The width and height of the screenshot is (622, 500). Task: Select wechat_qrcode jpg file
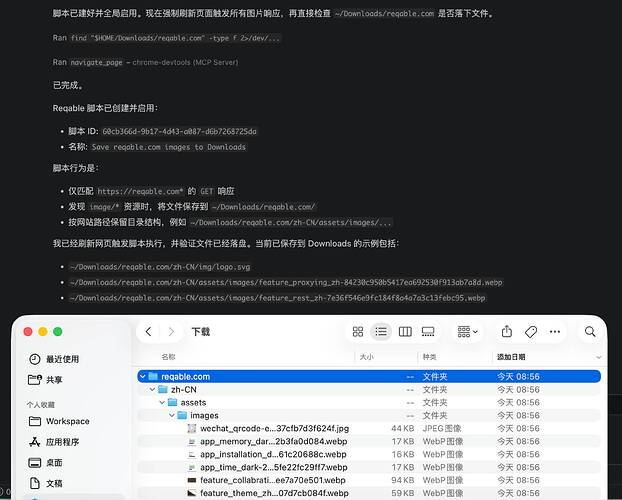(x=369, y=428)
